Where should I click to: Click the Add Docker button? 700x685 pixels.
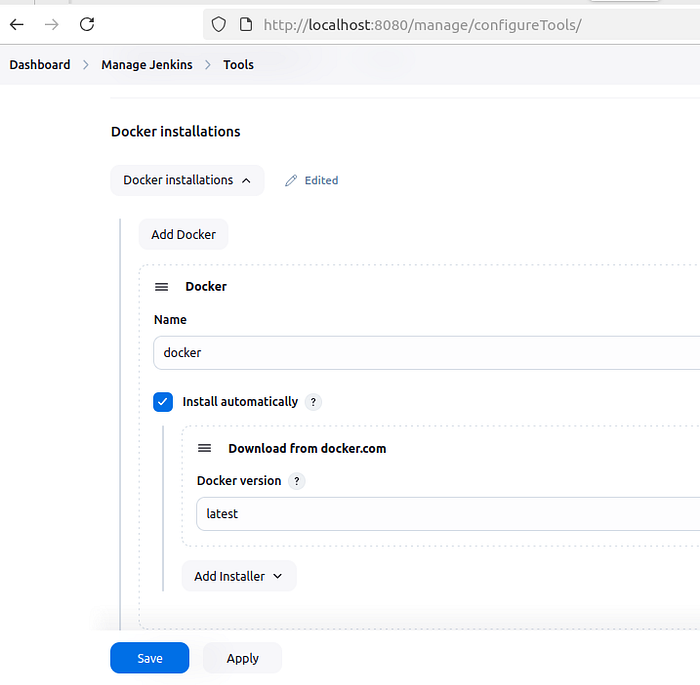[183, 234]
